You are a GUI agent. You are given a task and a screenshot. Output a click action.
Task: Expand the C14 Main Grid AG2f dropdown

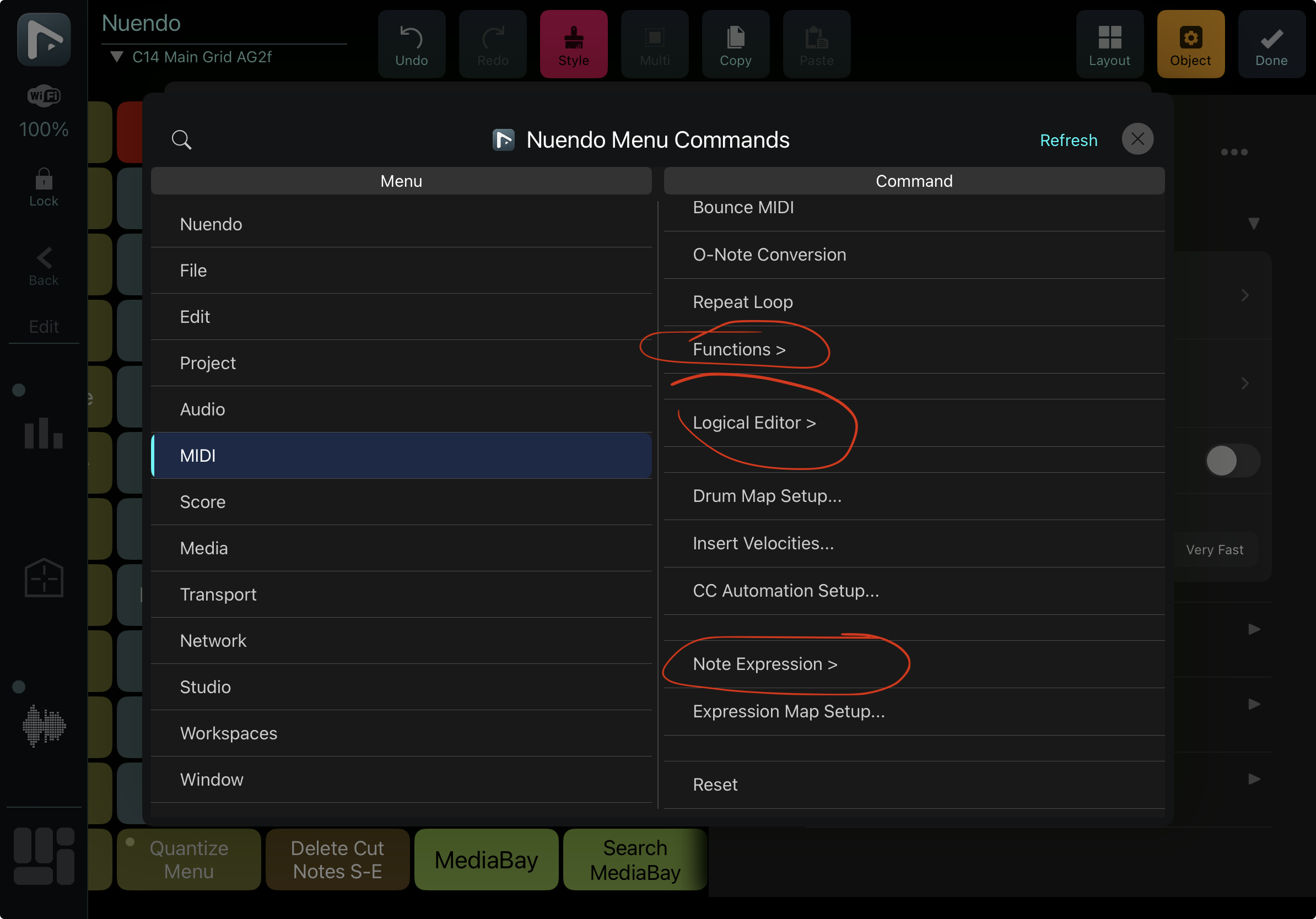(x=117, y=57)
